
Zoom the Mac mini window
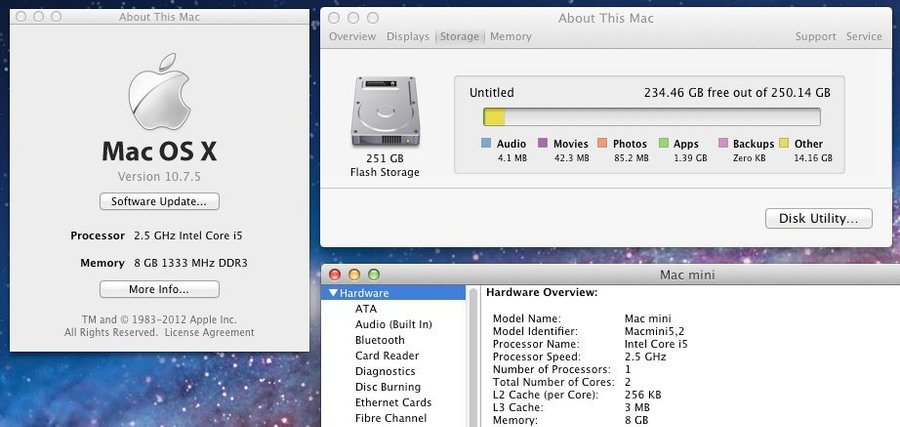pos(374,275)
